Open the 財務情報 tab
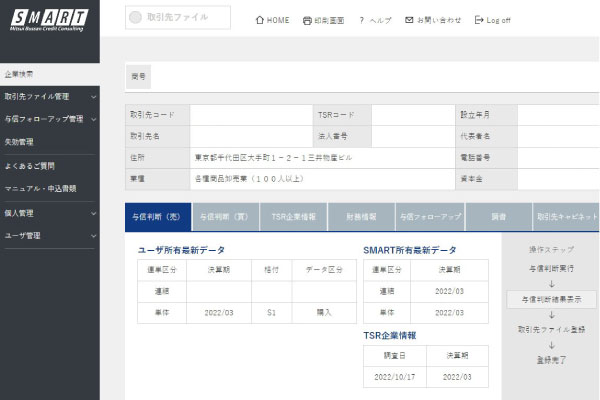 point(361,216)
